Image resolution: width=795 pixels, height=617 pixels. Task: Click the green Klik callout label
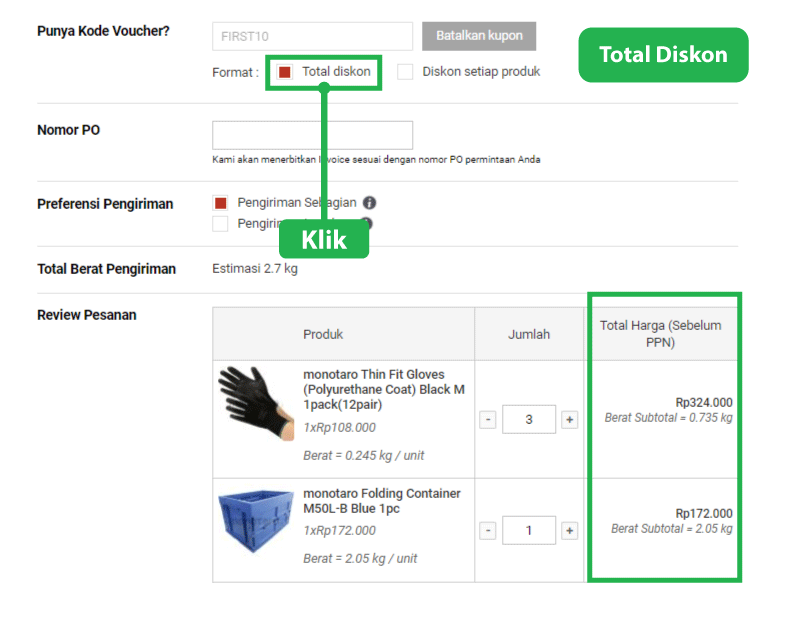coord(324,240)
